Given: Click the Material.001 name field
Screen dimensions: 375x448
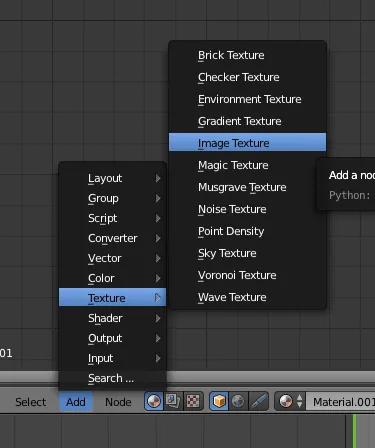Looking at the screenshot, I should click(341, 402).
